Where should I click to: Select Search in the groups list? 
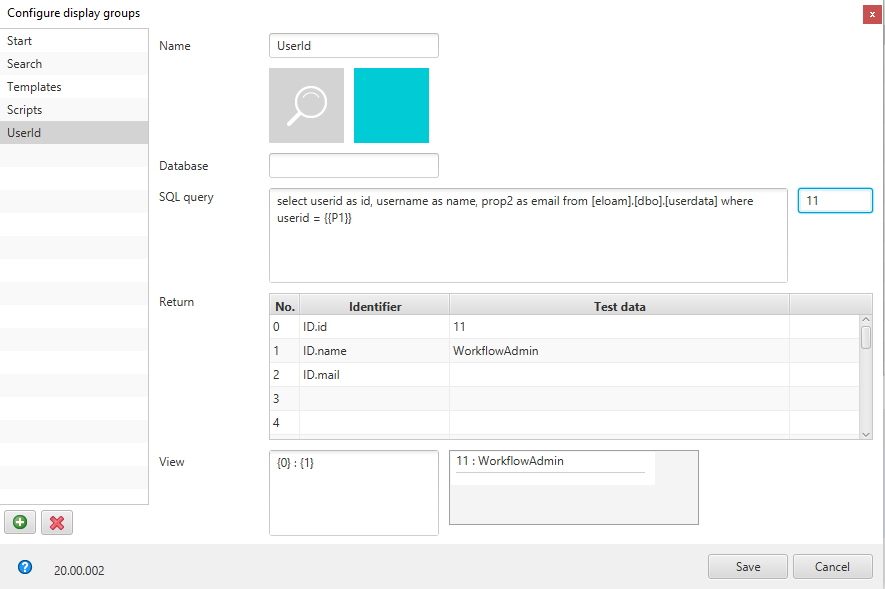pyautogui.click(x=74, y=64)
